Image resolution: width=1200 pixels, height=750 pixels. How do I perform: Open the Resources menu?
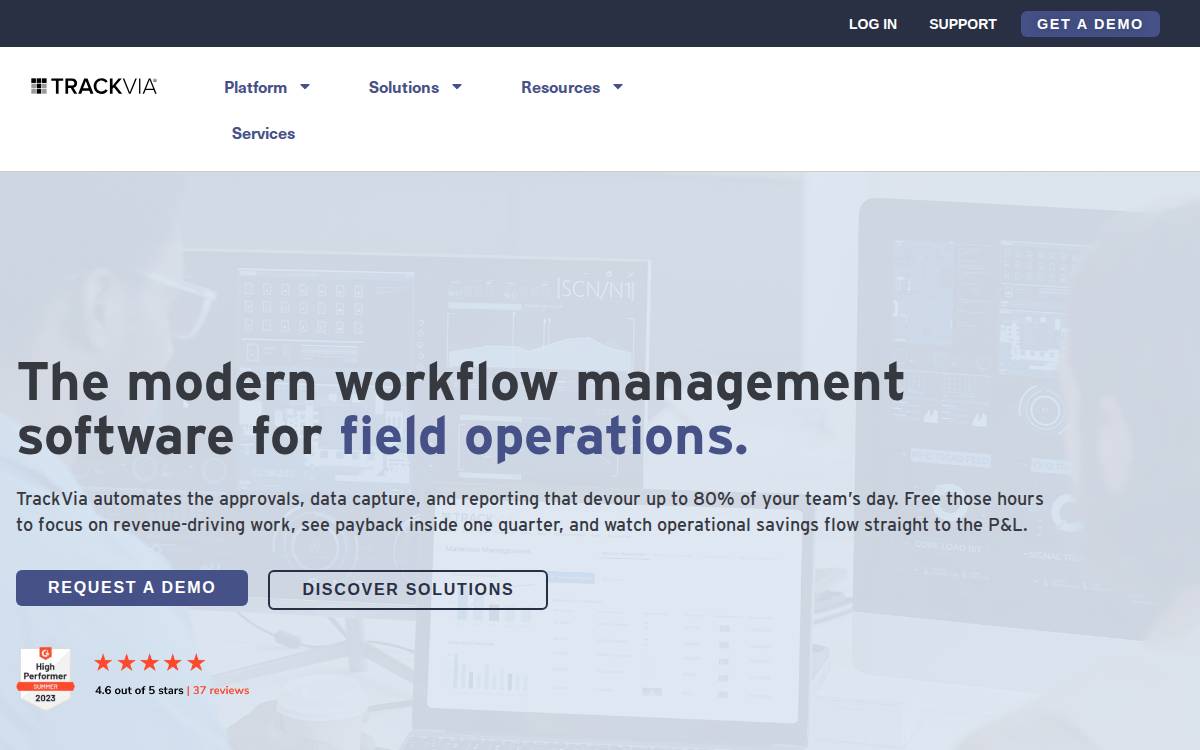(561, 87)
